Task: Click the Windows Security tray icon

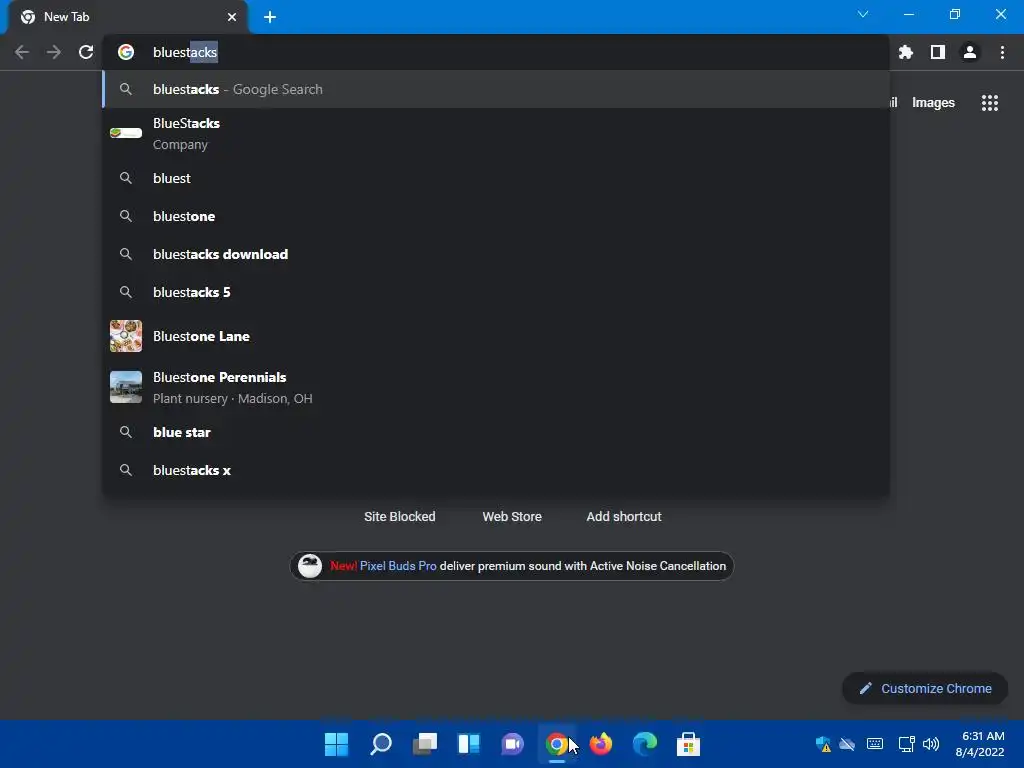Action: pos(823,744)
